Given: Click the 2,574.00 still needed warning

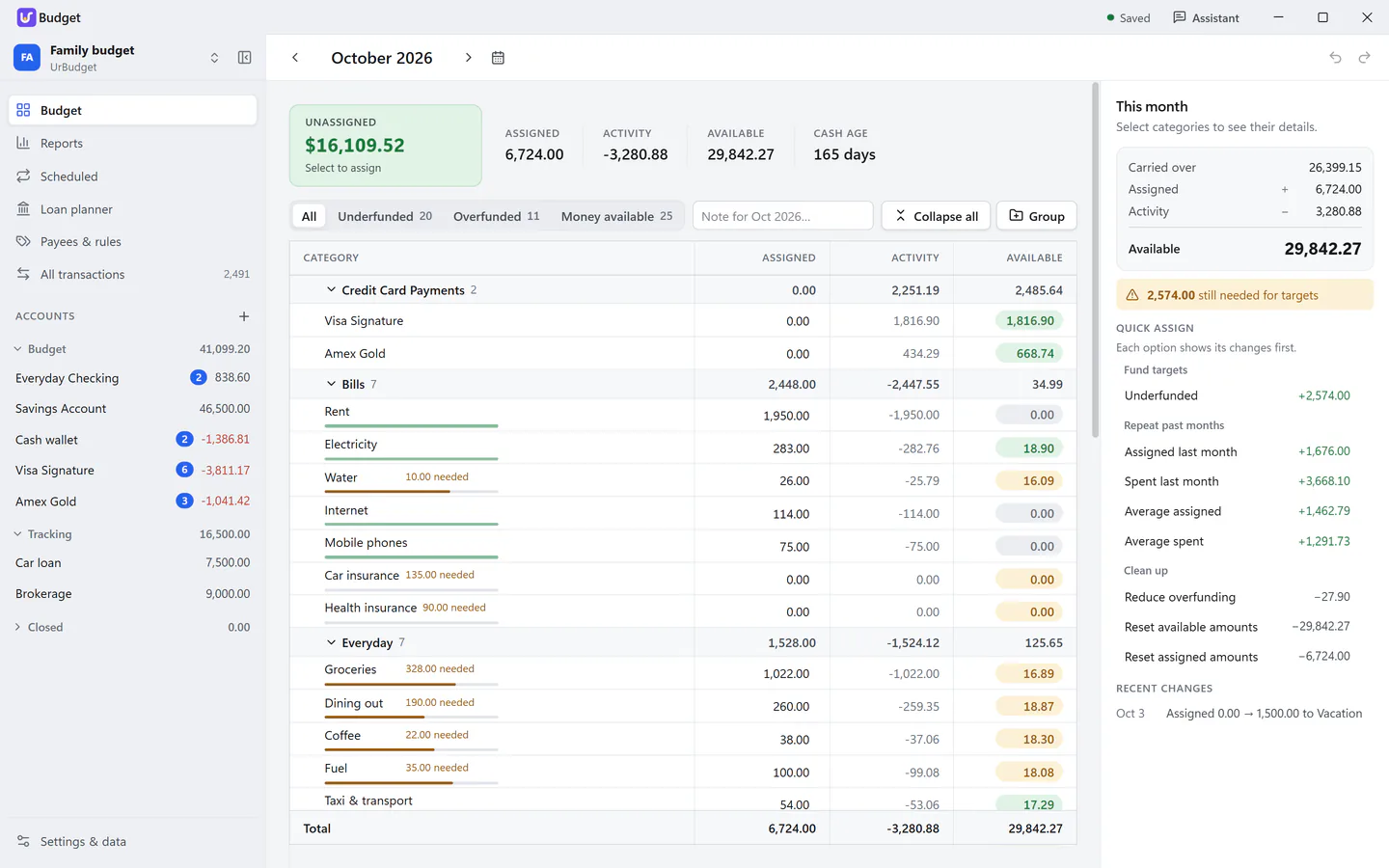Looking at the screenshot, I should click(x=1244, y=295).
